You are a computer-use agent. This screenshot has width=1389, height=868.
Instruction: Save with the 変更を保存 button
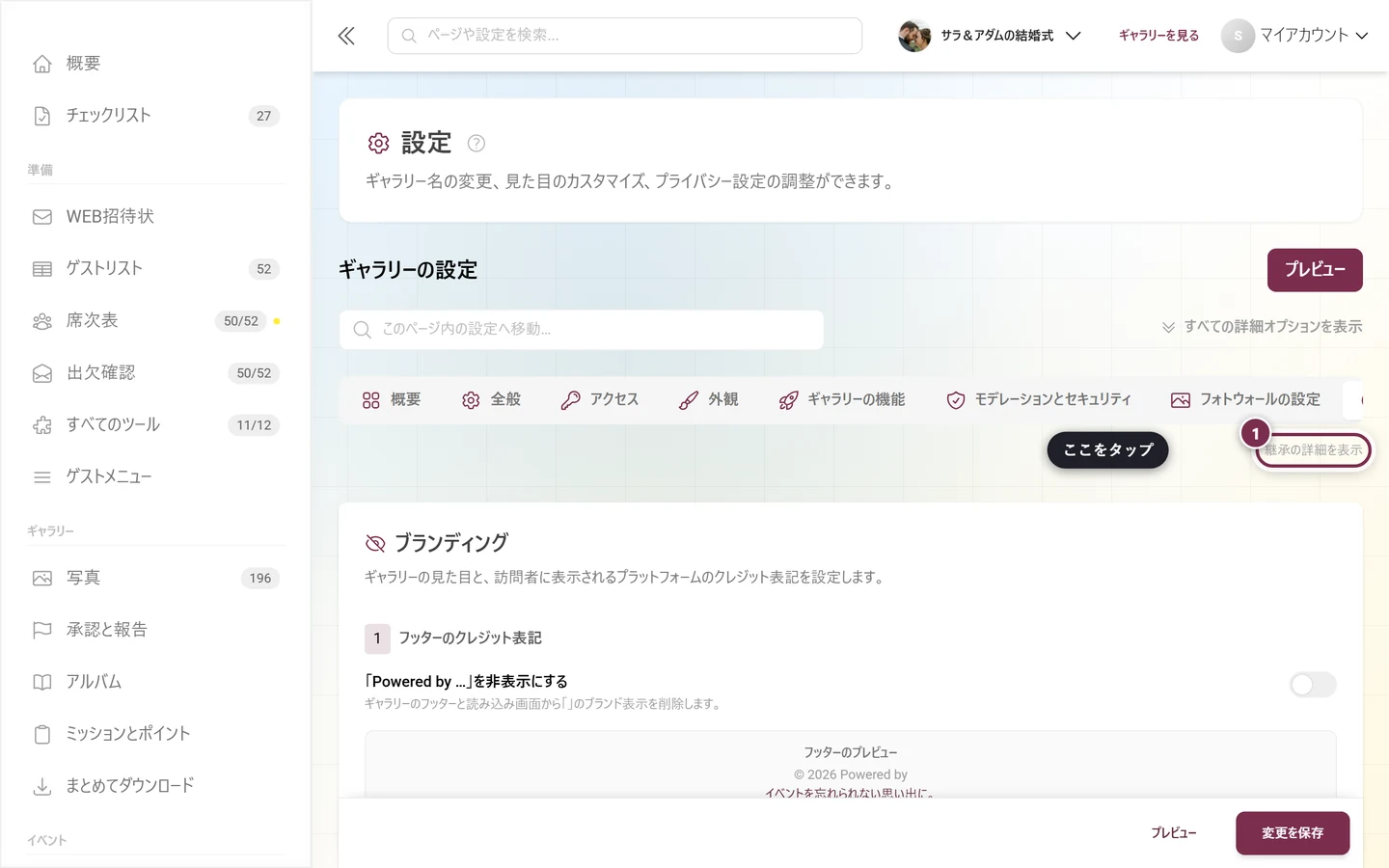pos(1293,833)
